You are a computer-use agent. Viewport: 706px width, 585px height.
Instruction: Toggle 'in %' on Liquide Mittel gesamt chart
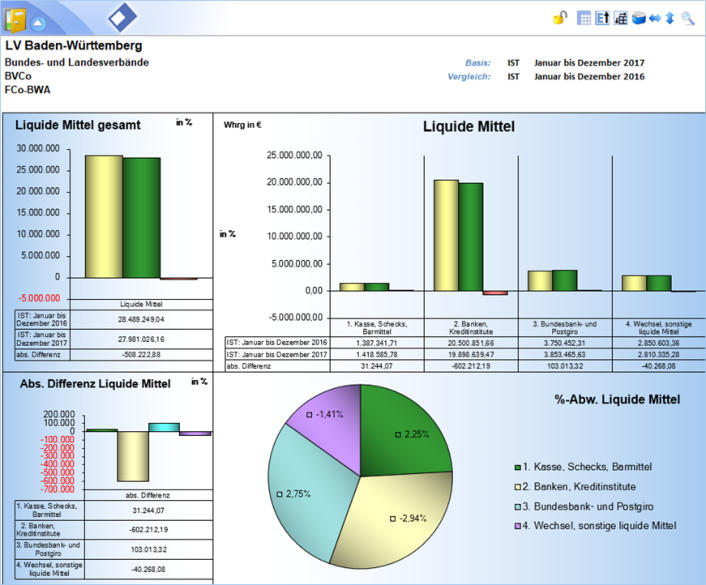click(x=184, y=123)
